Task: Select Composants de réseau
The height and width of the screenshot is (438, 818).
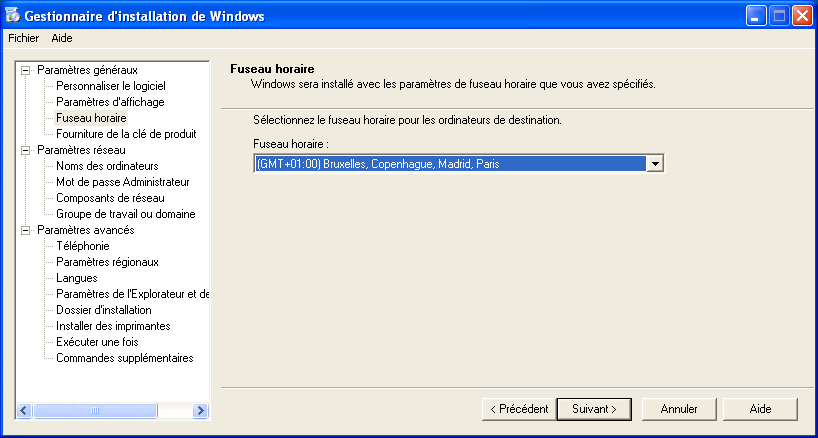Action: tap(111, 198)
